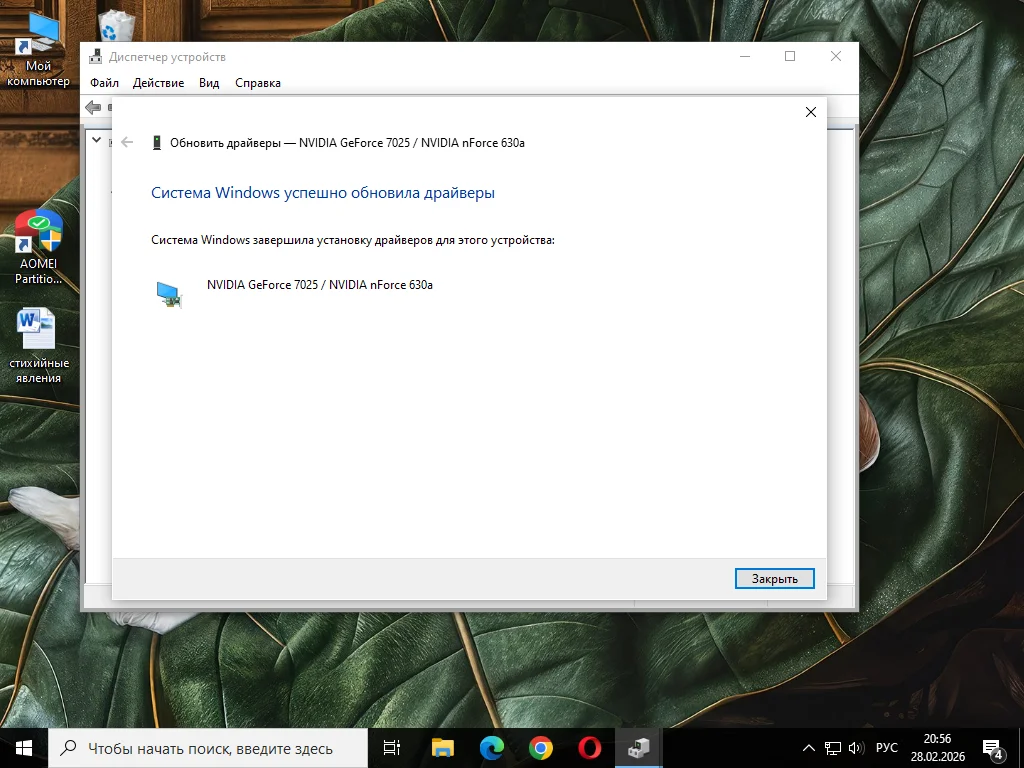This screenshot has height=768, width=1024.
Task: Select the Device Manager taskbar icon
Action: [x=638, y=747]
